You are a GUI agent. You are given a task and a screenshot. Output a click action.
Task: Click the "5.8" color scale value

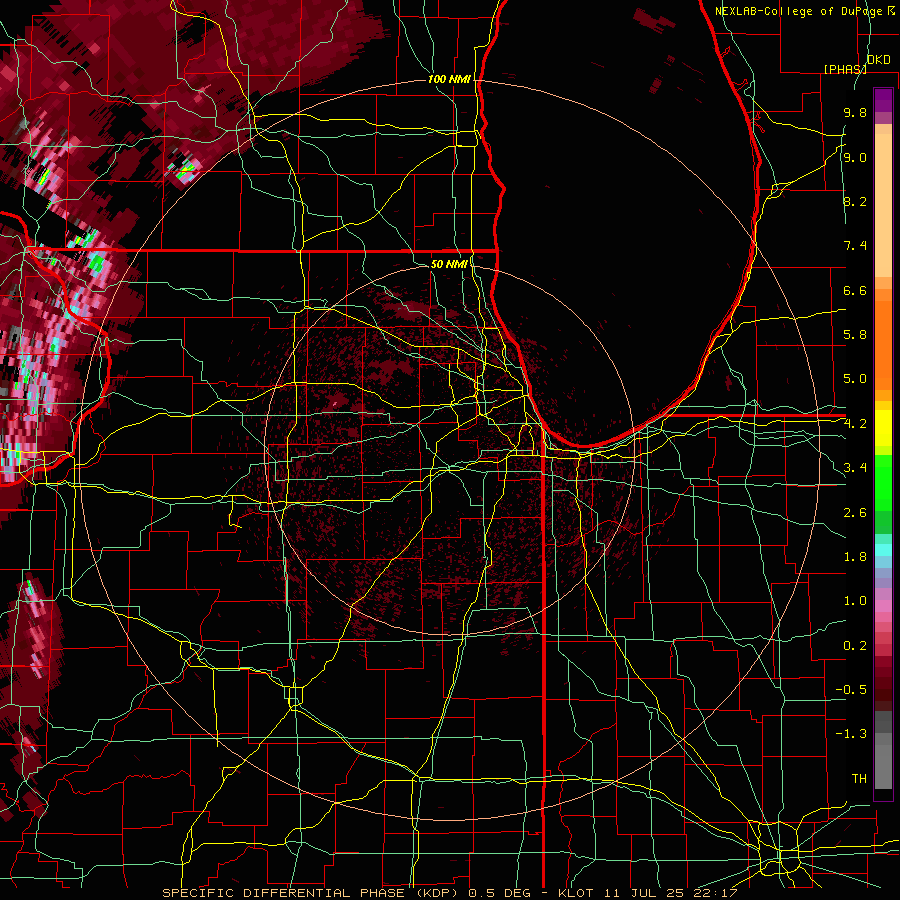(x=855, y=335)
